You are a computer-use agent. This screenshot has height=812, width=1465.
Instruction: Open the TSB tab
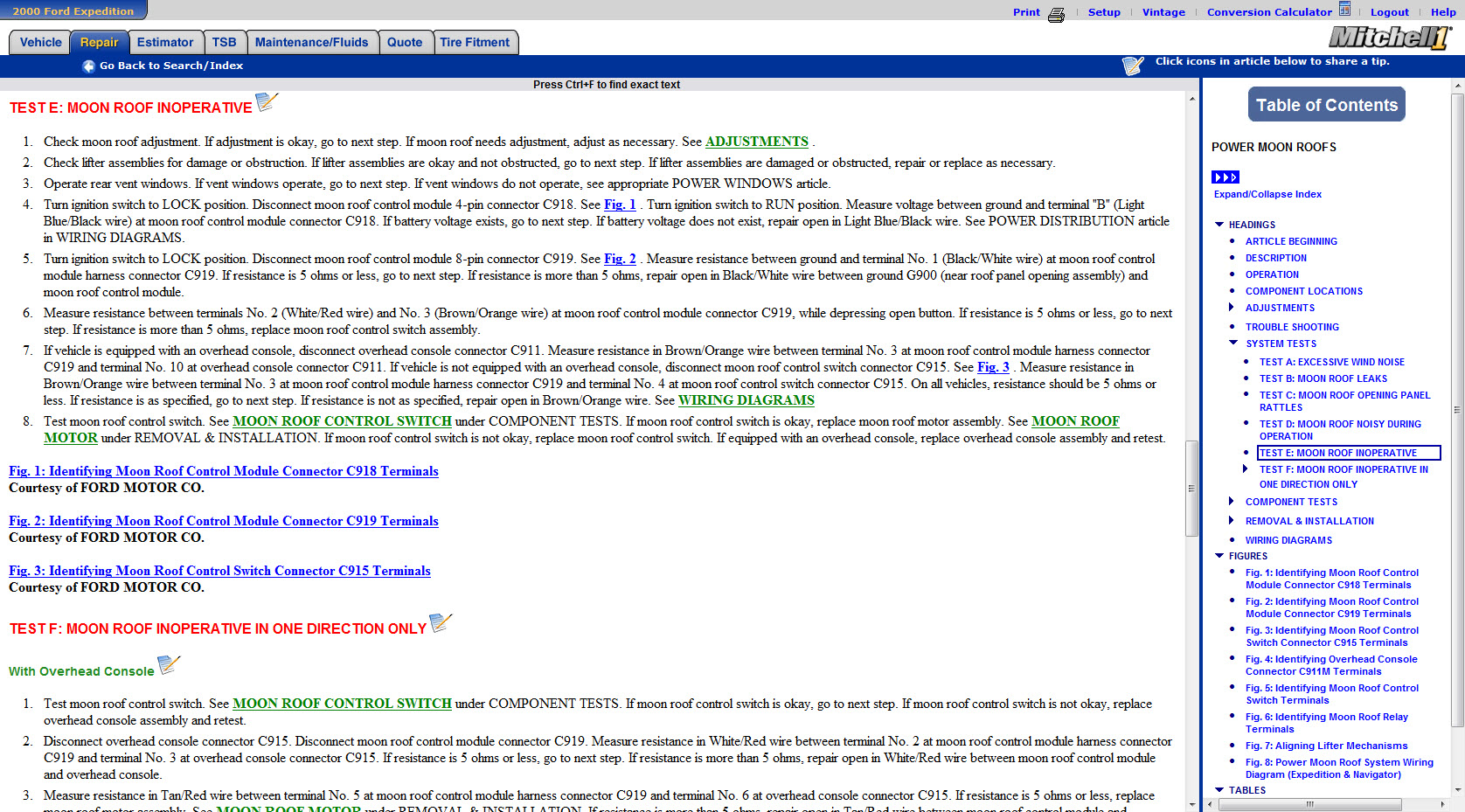(x=224, y=43)
